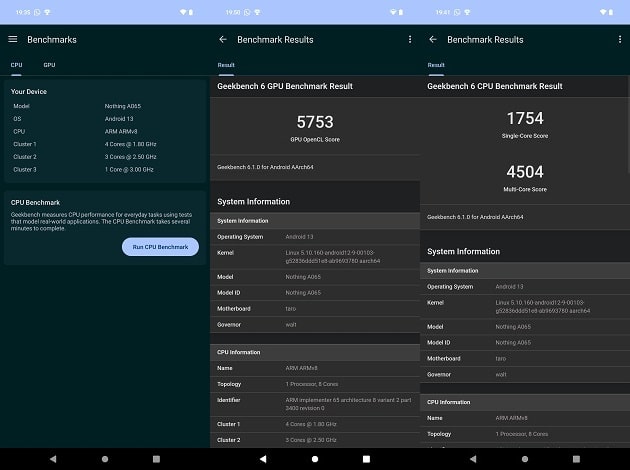Select '4 Cores @ 1.80 GHz' in Your Device

131,144
